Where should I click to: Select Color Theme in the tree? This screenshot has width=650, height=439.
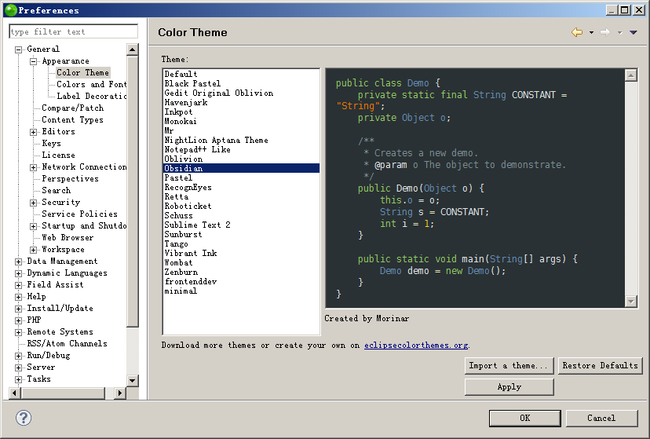(x=82, y=73)
